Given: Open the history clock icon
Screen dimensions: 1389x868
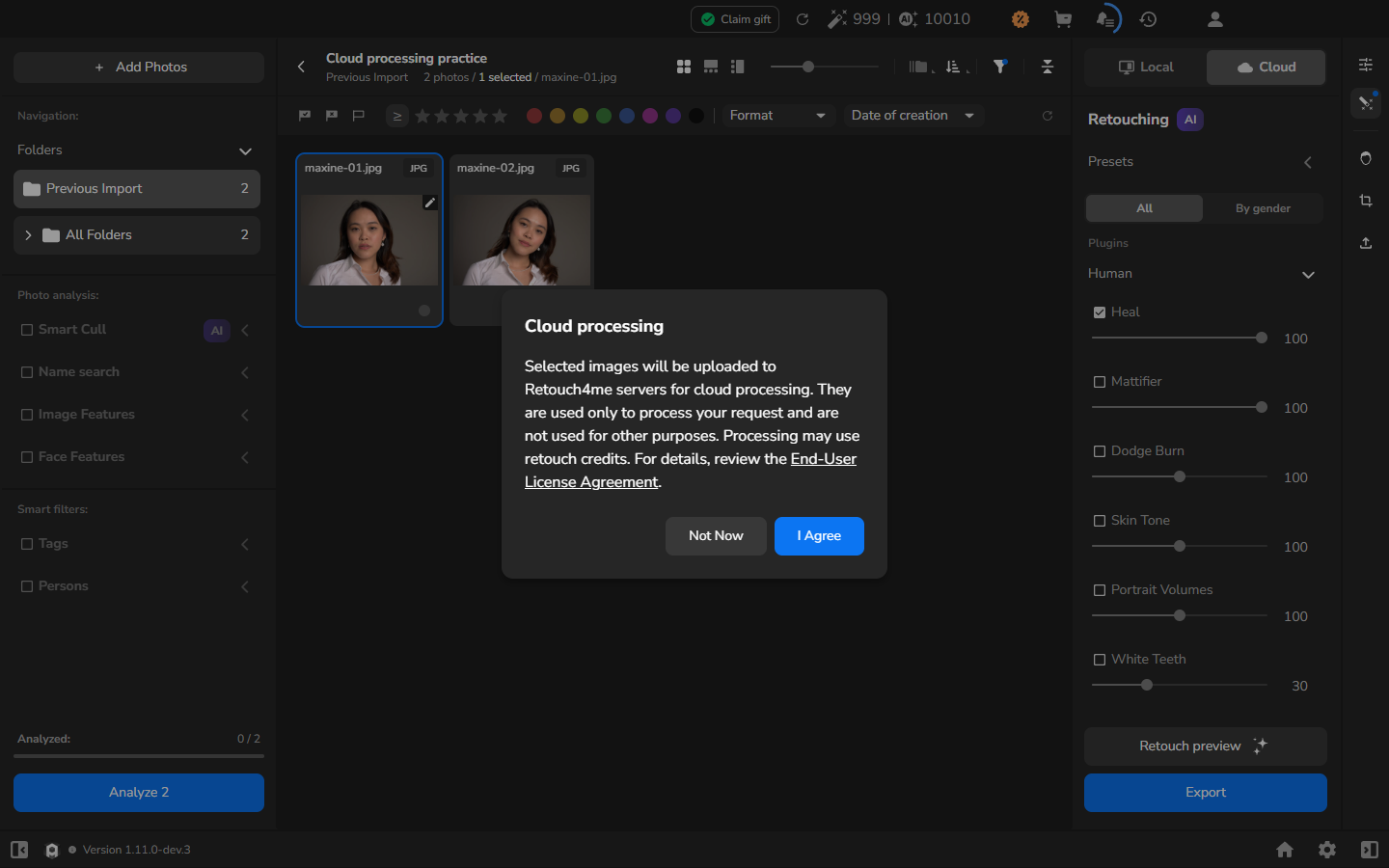Looking at the screenshot, I should coord(1148,19).
